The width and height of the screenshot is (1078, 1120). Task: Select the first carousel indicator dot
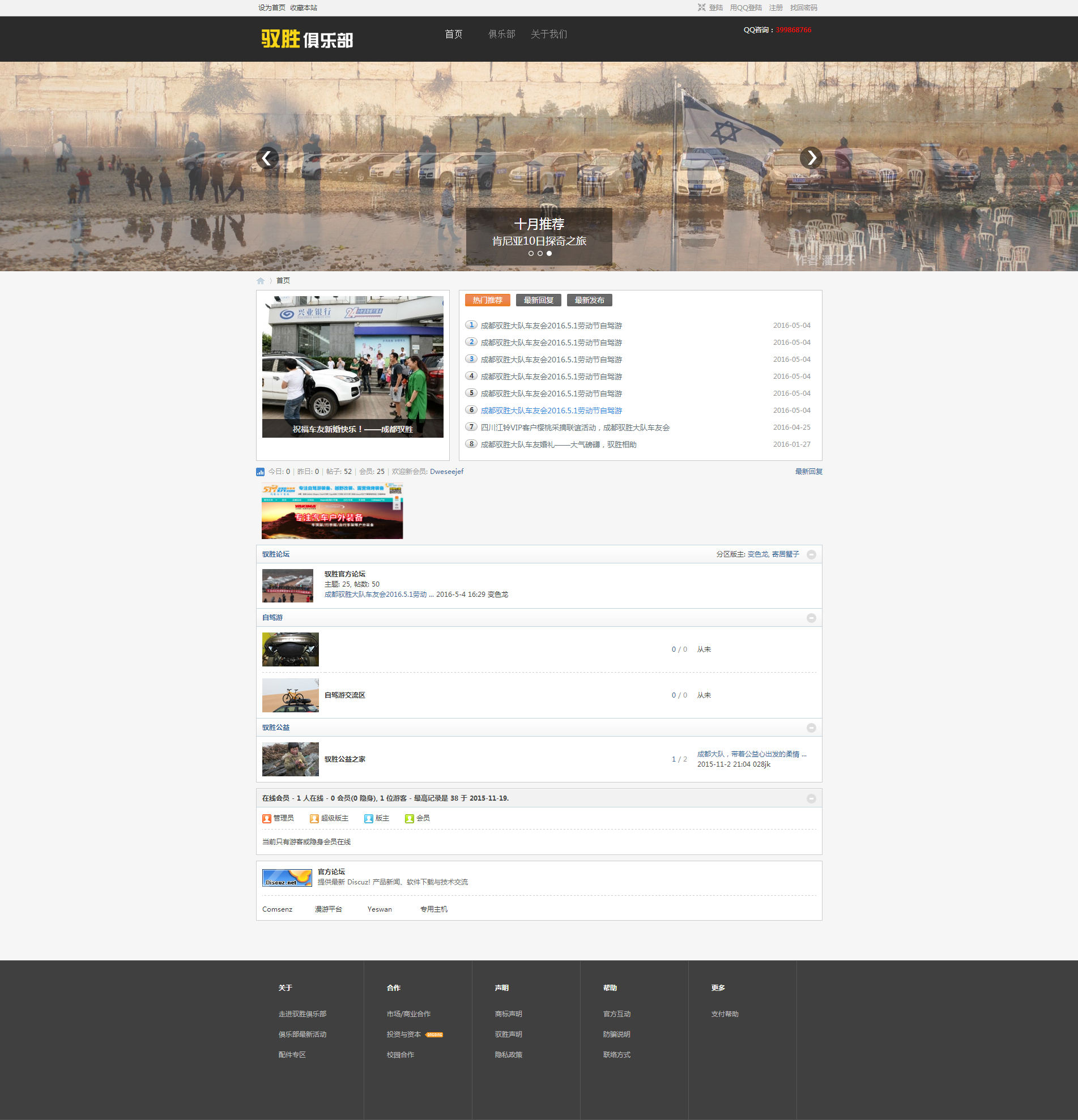point(531,254)
